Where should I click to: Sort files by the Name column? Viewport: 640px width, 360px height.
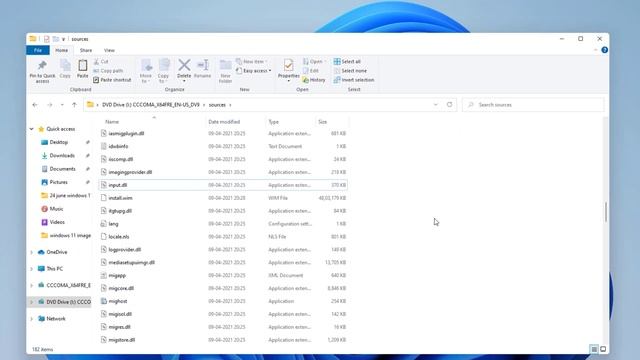click(112, 122)
